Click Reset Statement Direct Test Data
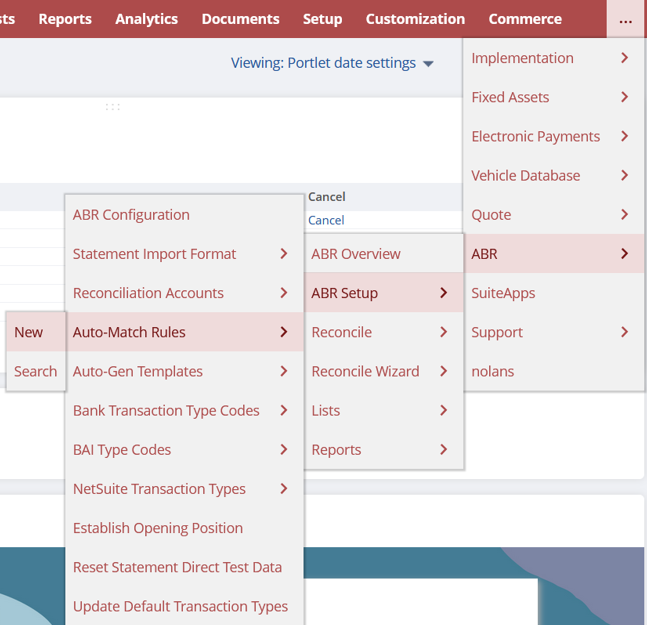This screenshot has width=647, height=625. 177,567
